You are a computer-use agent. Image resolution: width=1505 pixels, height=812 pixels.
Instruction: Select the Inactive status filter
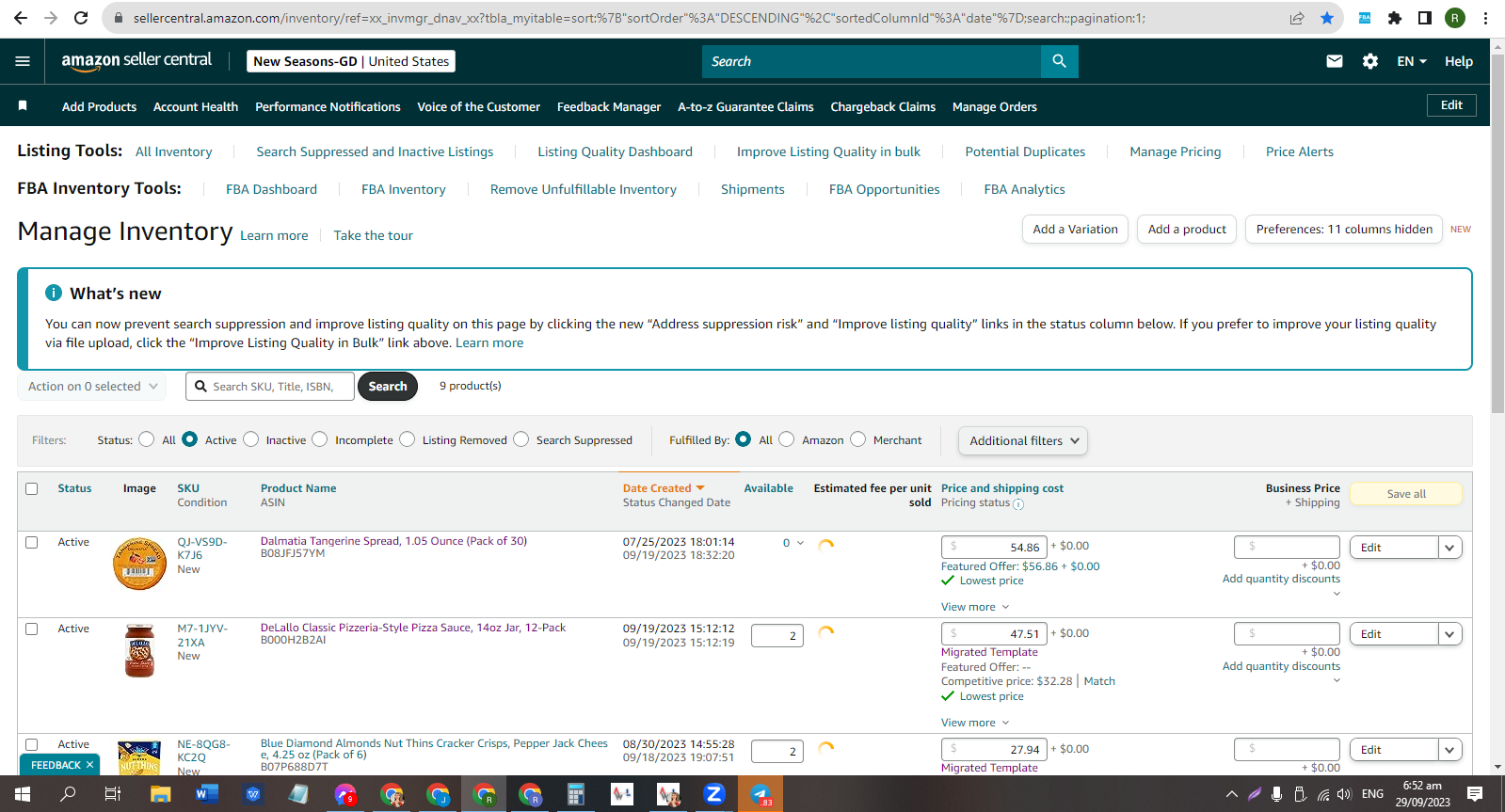[x=251, y=439]
